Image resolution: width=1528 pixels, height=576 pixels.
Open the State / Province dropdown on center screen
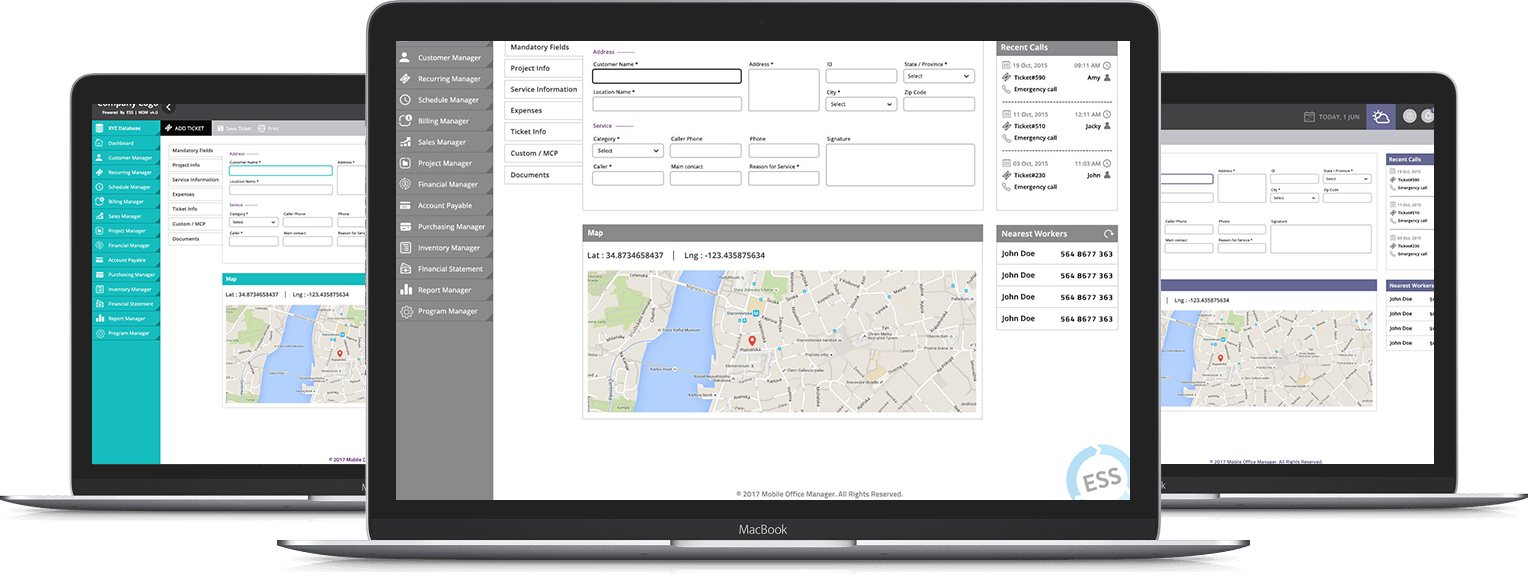click(938, 76)
